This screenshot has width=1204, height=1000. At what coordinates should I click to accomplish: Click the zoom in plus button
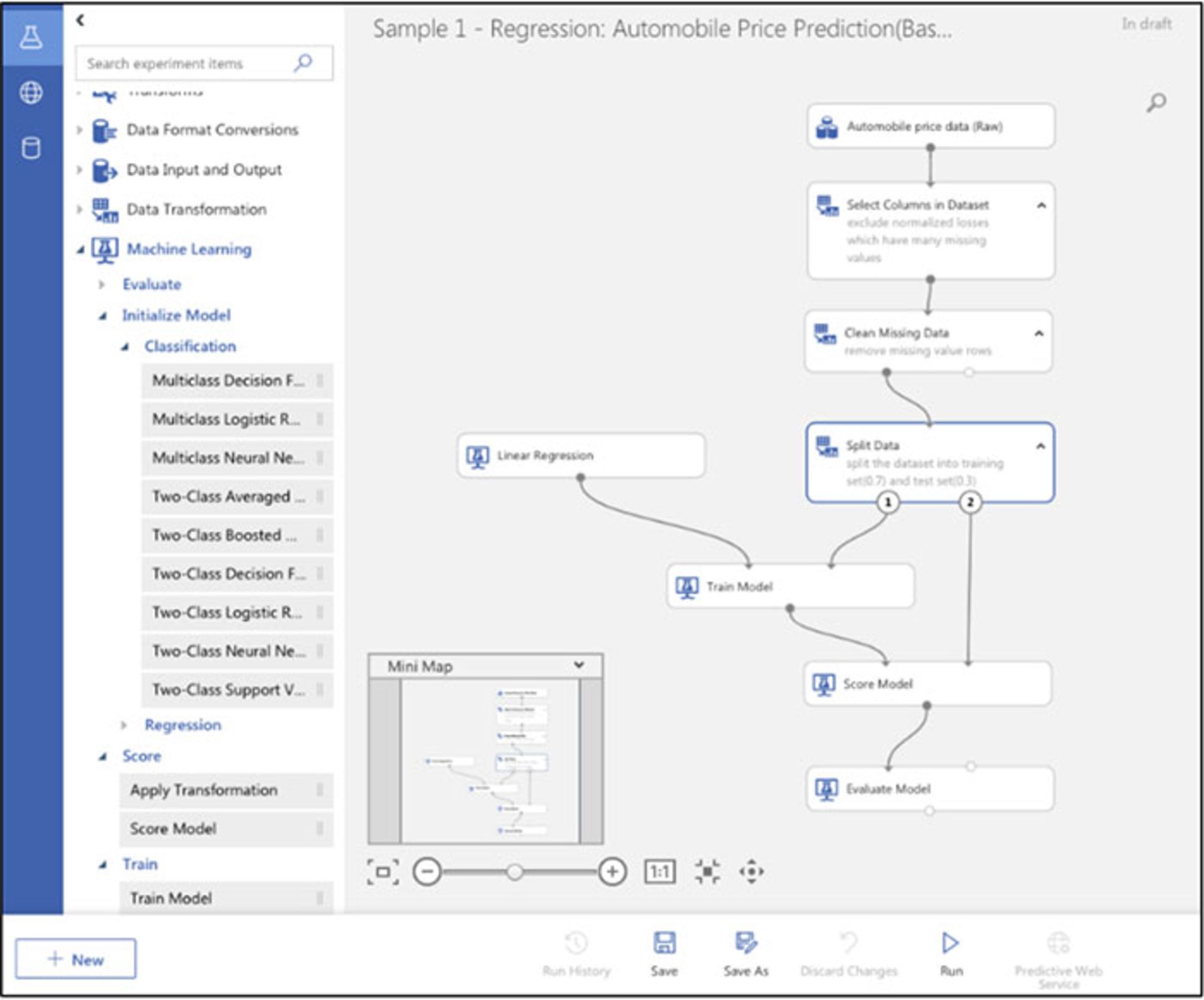tap(612, 872)
